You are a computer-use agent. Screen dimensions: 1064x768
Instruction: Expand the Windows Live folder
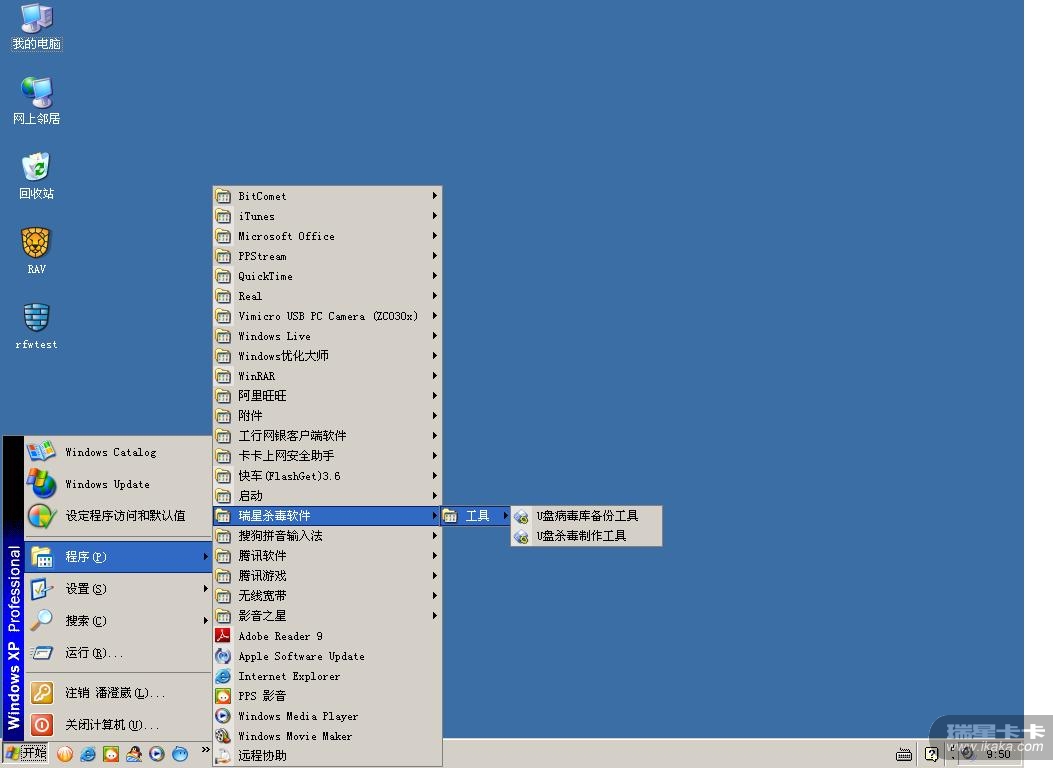(328, 336)
